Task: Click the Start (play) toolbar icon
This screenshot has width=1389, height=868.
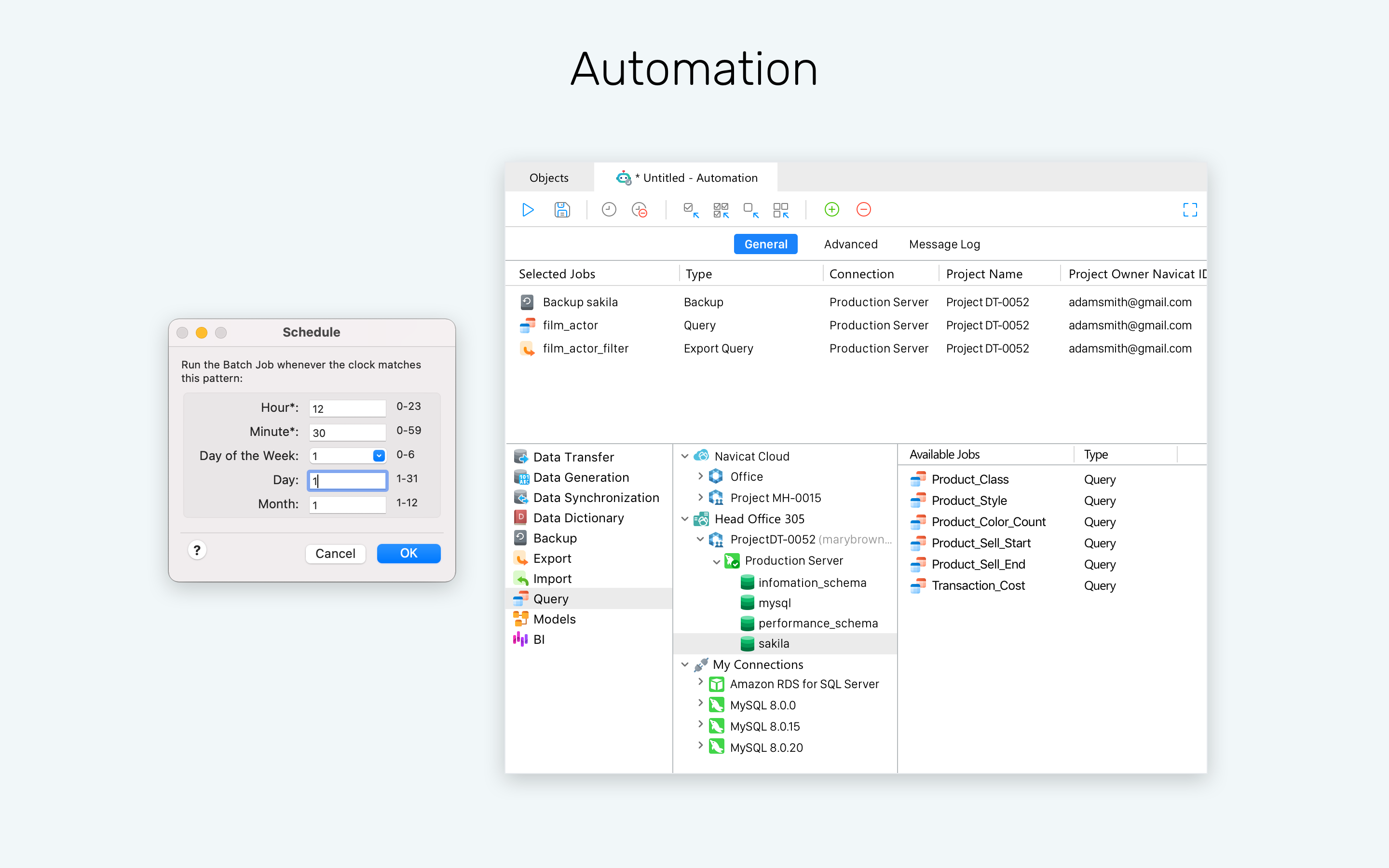Action: click(x=528, y=210)
